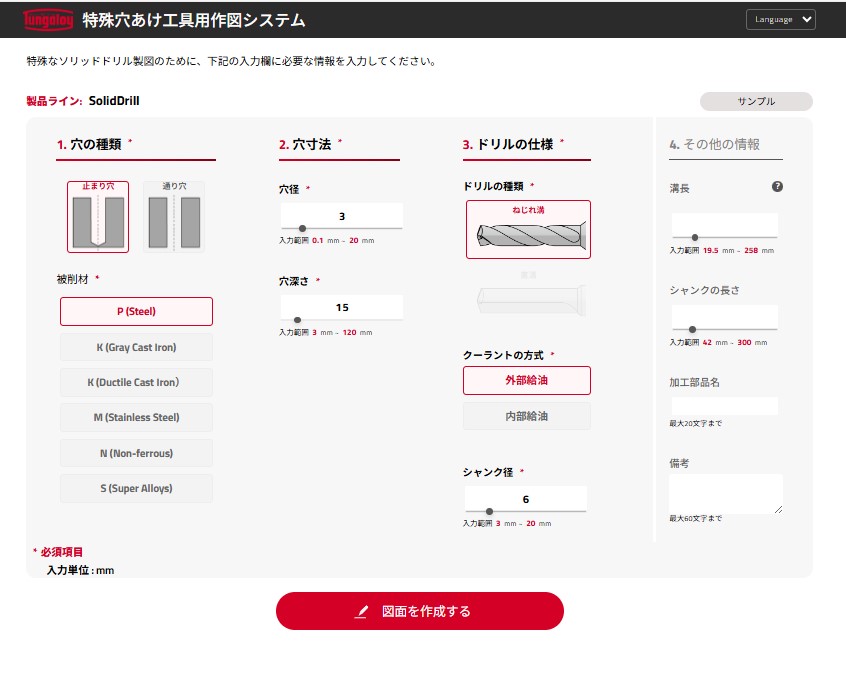Choose the straight flute drill image
Viewport: 846px width, 697px height.
(x=527, y=295)
